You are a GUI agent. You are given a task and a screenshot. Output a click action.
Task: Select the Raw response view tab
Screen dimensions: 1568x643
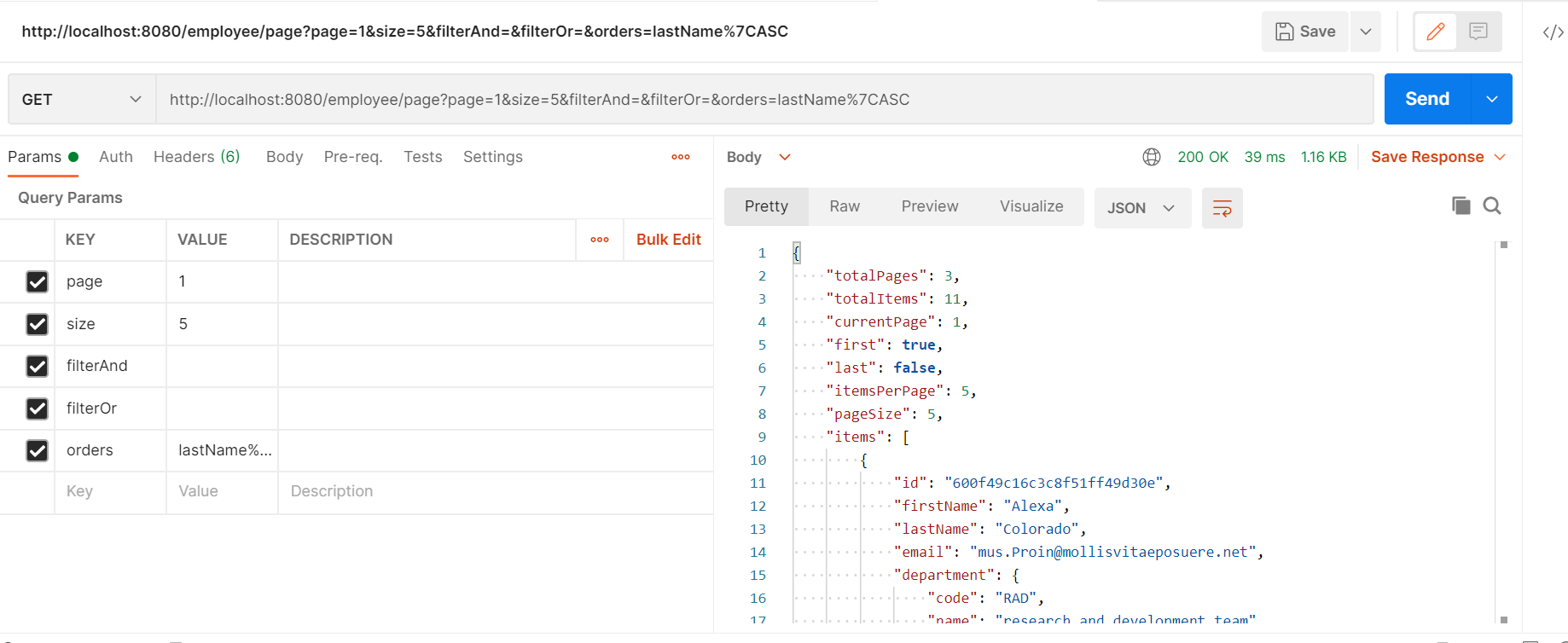coord(844,206)
